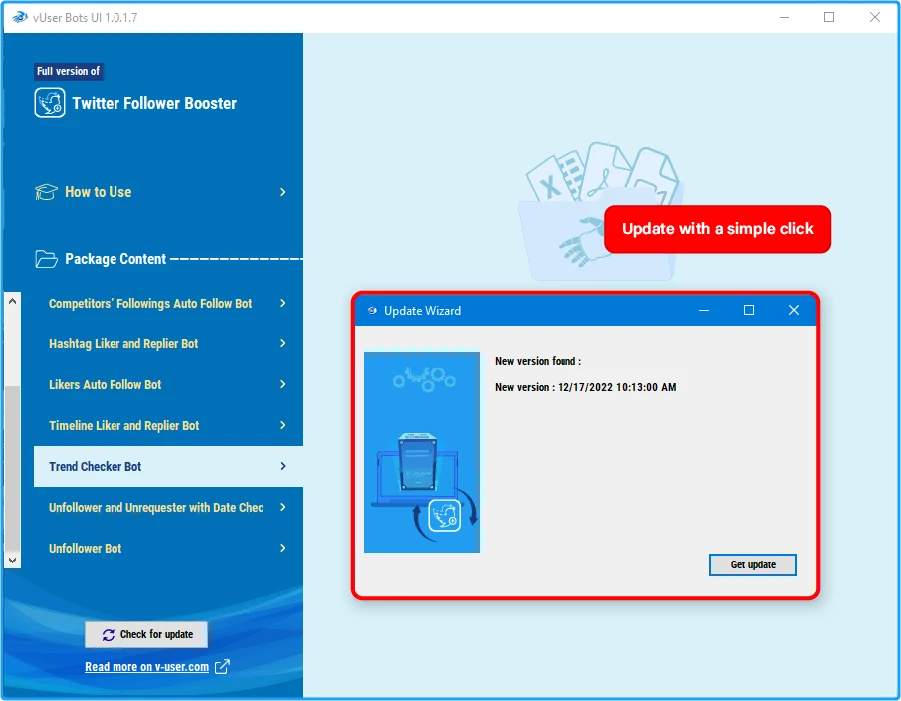Expand Competitors' Followings Auto Follow Bot chevron
Viewport: 901px width, 701px height.
tap(283, 303)
